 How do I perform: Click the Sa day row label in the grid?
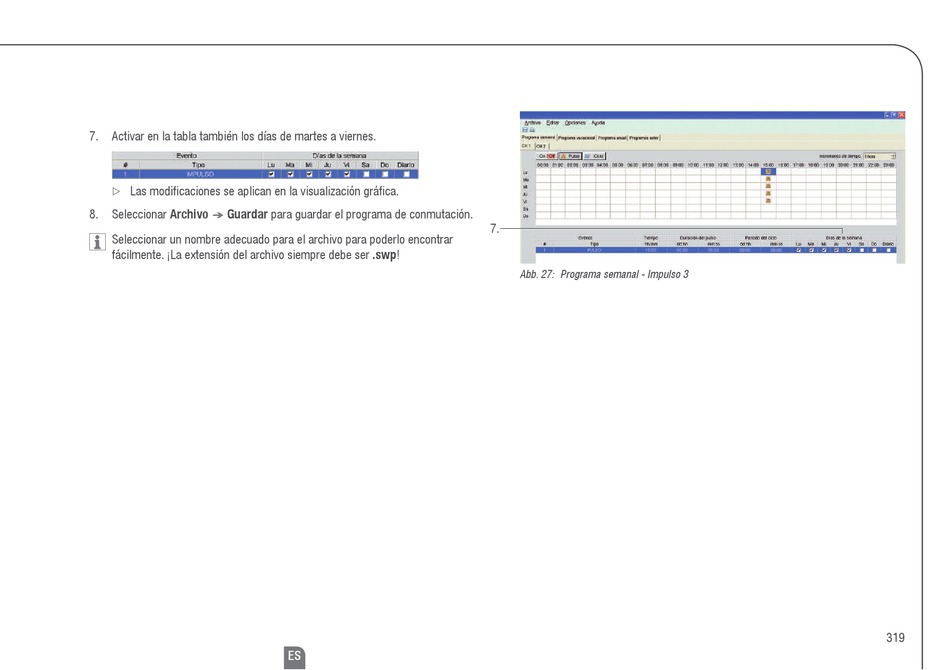click(x=525, y=209)
